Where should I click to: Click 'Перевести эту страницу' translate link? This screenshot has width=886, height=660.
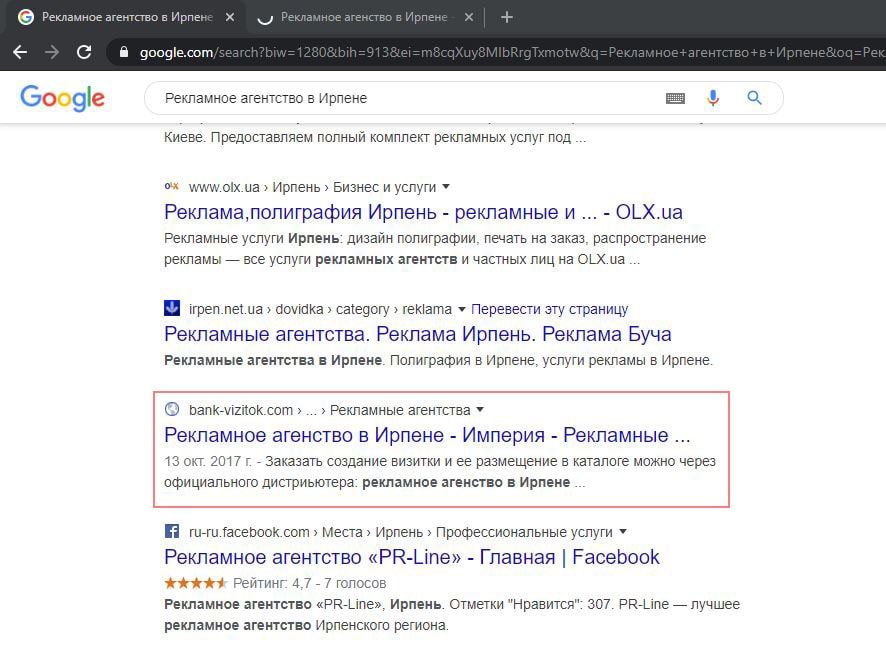point(549,309)
